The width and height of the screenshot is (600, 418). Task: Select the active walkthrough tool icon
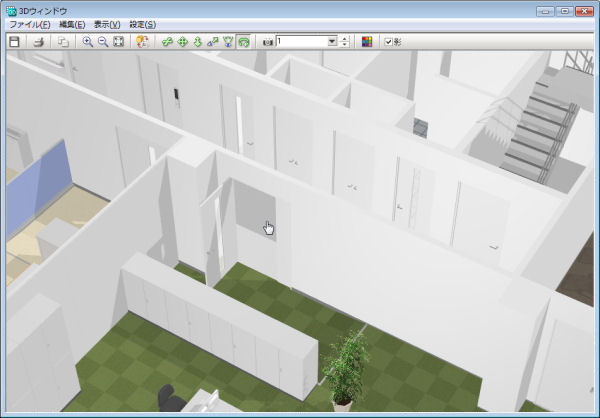pos(243,42)
